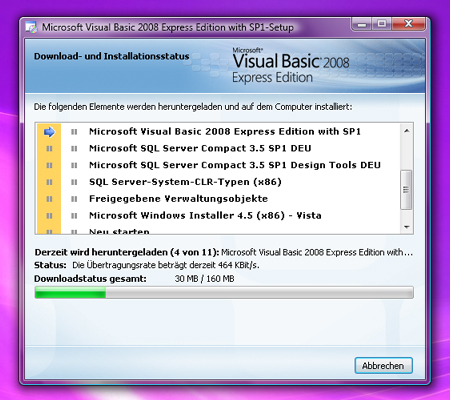Click the blue arrow icon beside Visual Basic 2008
This screenshot has height=400, width=450.
(49, 132)
